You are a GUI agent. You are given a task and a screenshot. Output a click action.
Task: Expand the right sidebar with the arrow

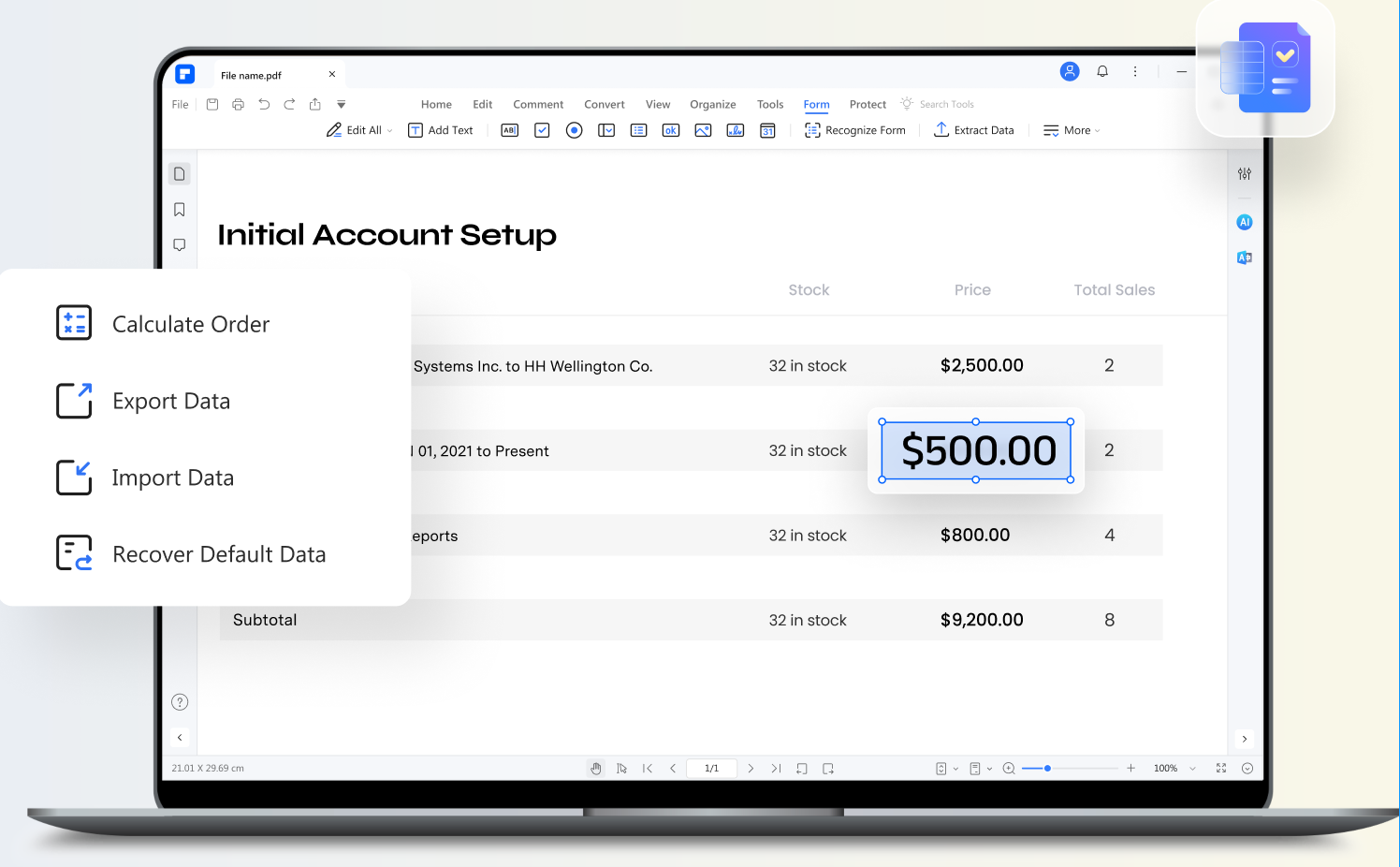pos(1245,739)
